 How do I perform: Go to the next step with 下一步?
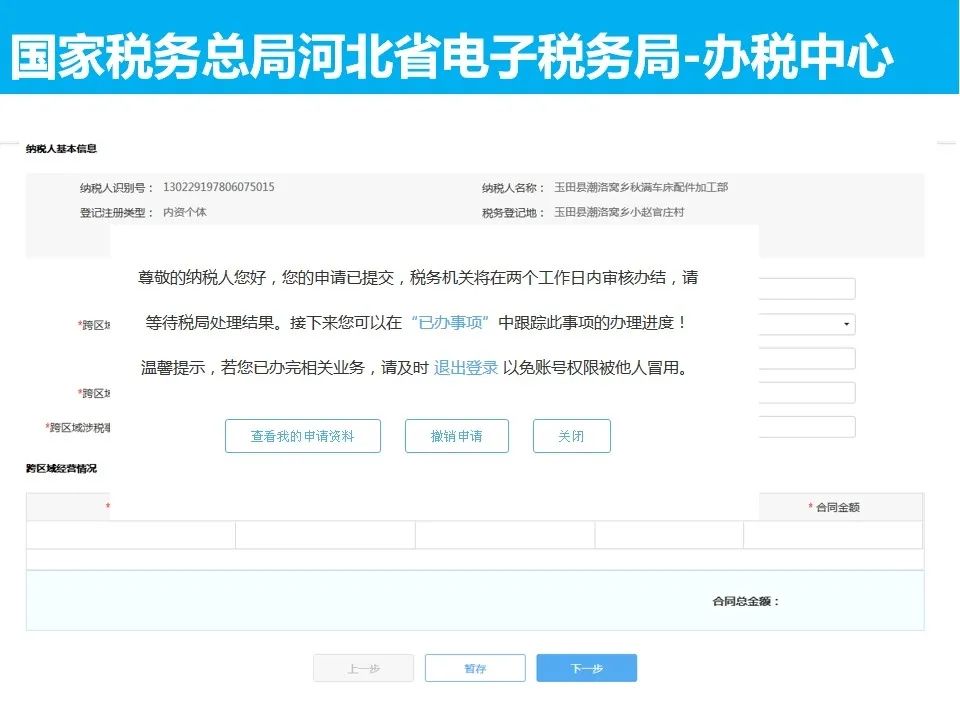point(587,668)
